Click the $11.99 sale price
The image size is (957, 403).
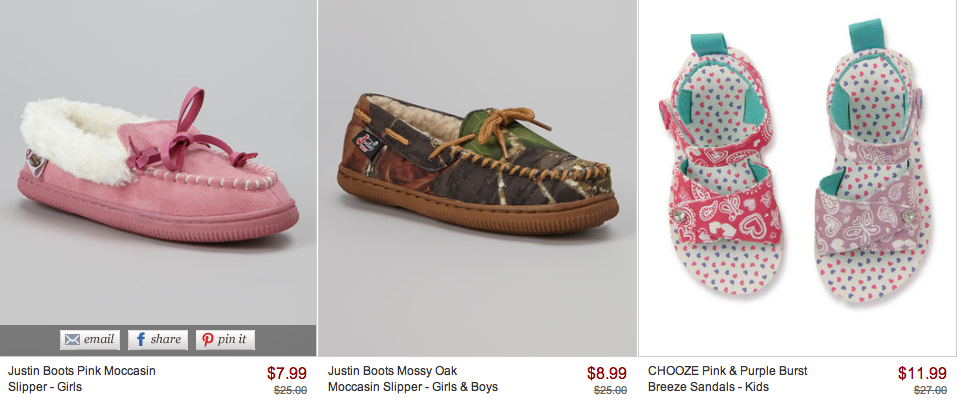click(922, 373)
